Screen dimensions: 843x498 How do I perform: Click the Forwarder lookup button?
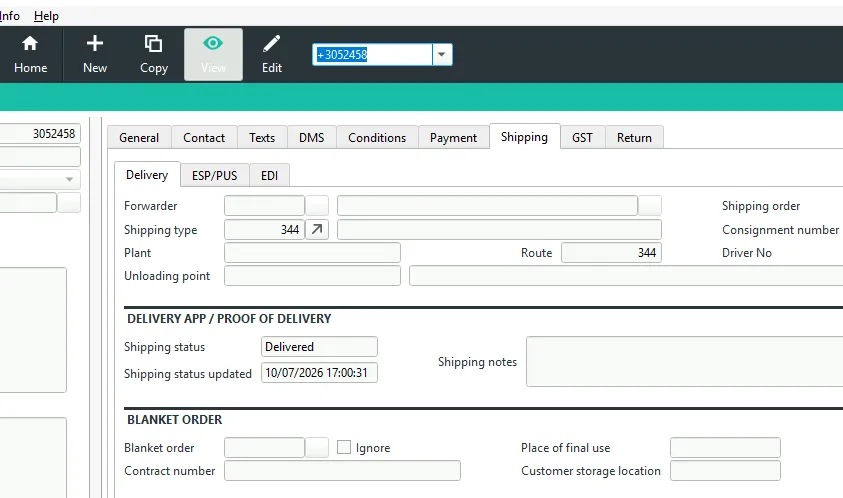tap(317, 206)
